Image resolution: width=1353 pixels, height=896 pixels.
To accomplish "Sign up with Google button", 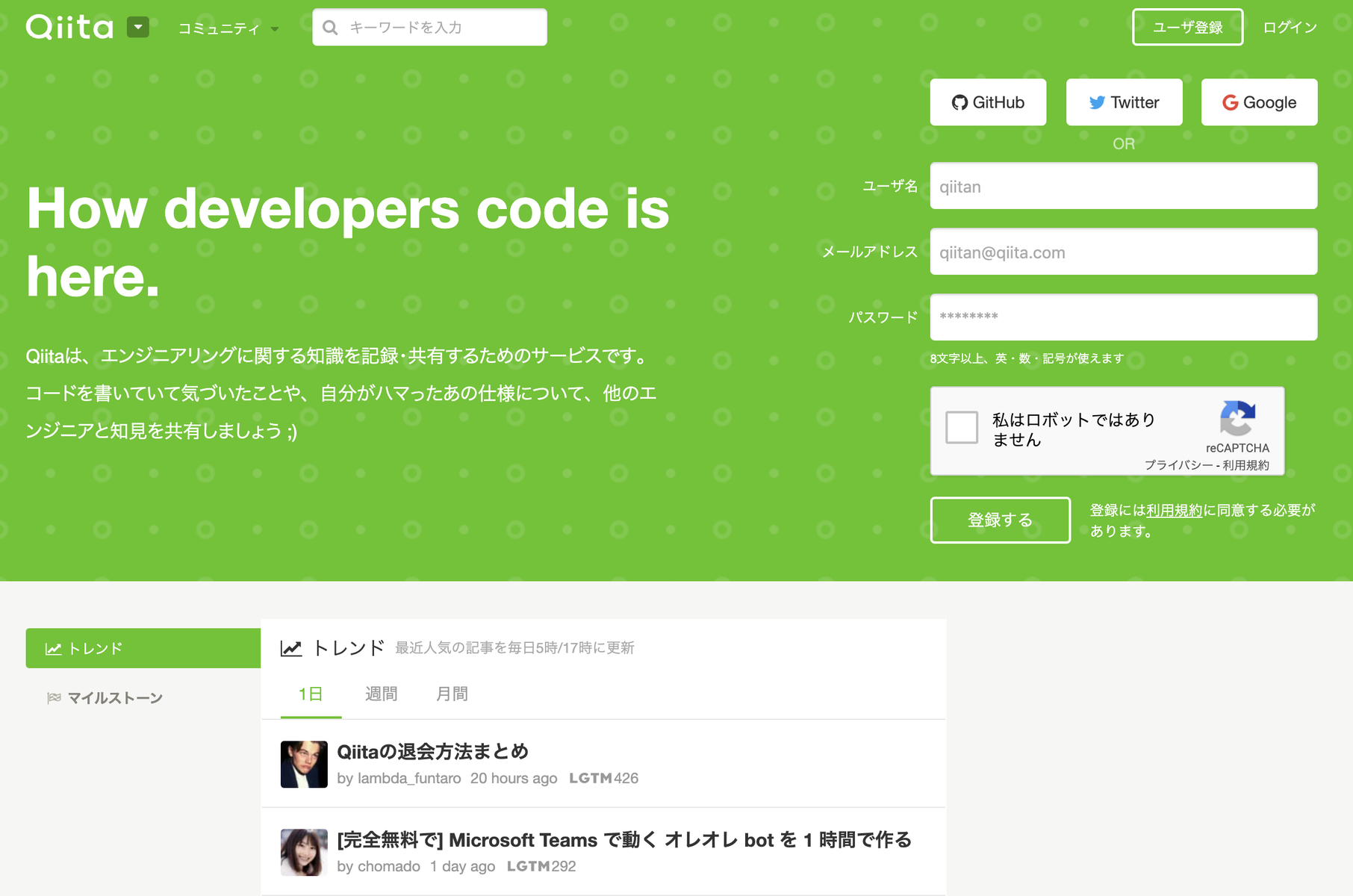I will 1259,102.
